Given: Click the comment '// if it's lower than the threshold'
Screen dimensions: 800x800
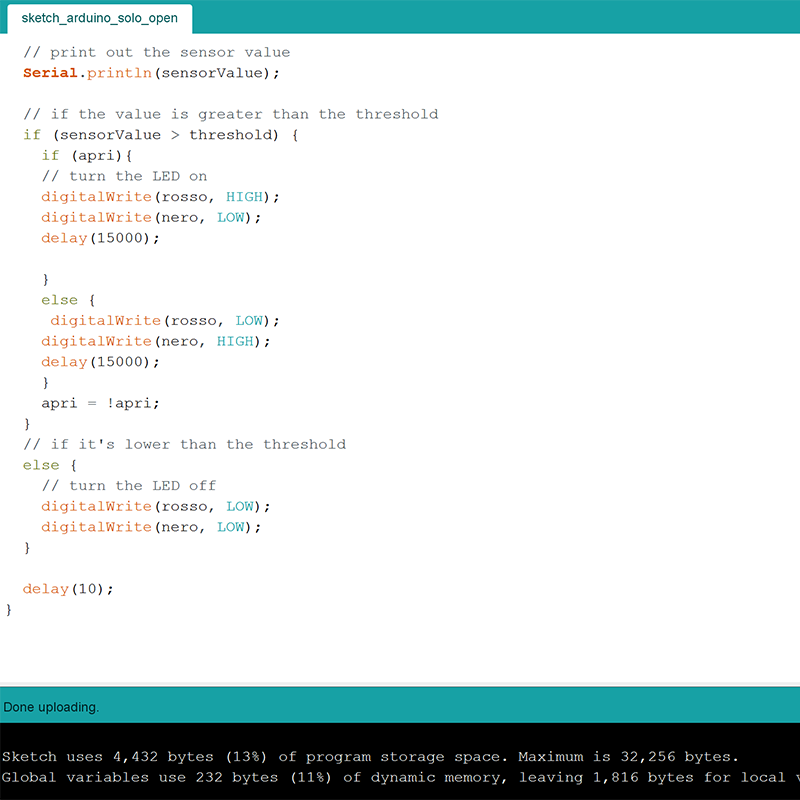Looking at the screenshot, I should pyautogui.click(x=184, y=444).
